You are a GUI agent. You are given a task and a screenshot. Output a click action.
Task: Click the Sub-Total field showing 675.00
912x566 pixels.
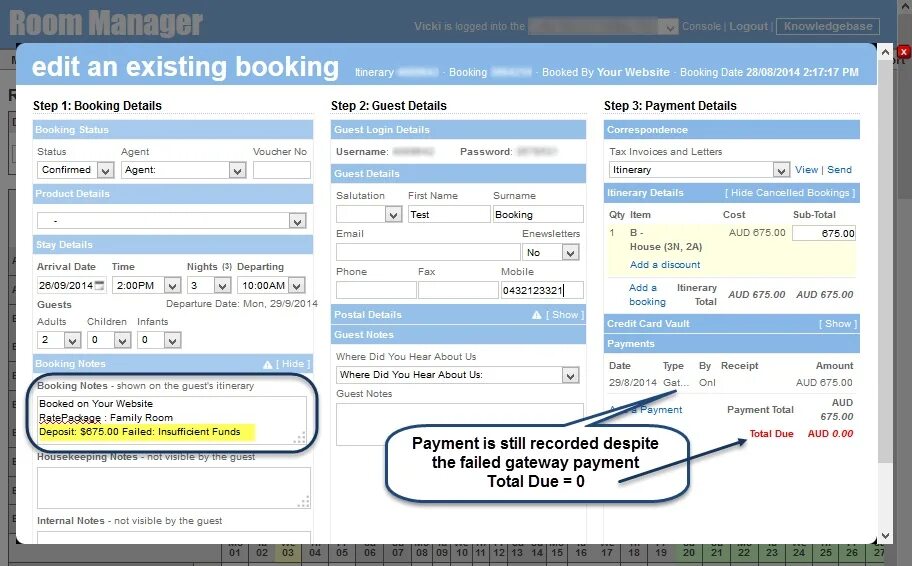point(824,233)
